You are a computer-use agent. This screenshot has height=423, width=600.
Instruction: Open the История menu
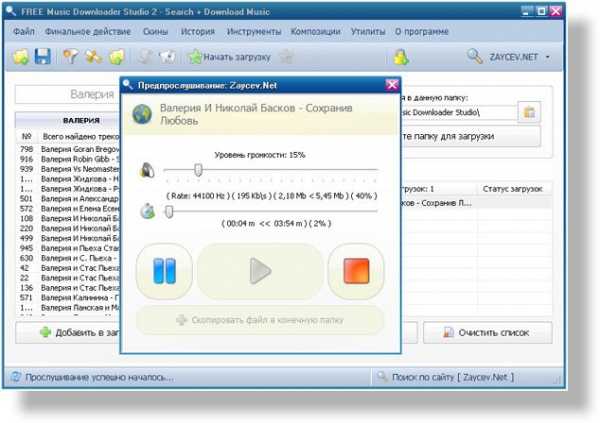tap(197, 31)
